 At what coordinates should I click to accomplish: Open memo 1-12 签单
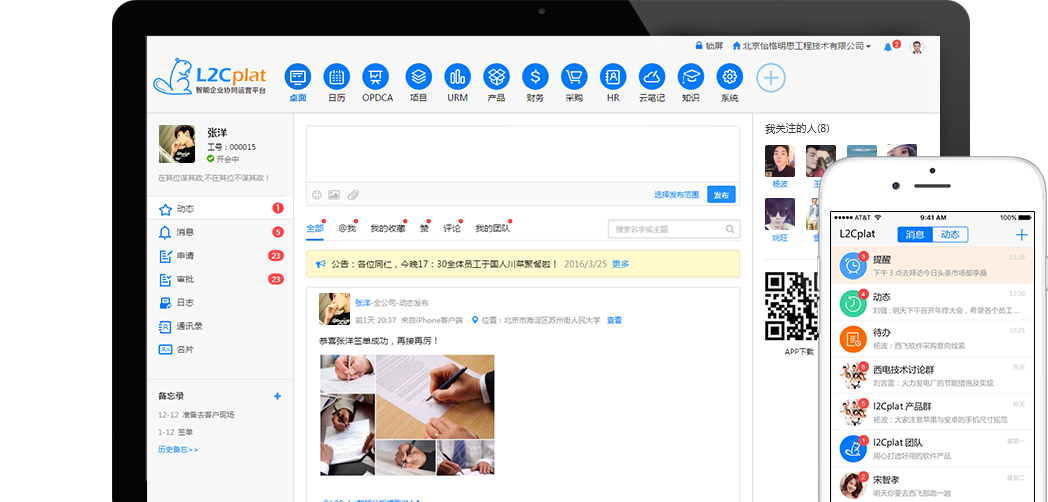pos(175,432)
